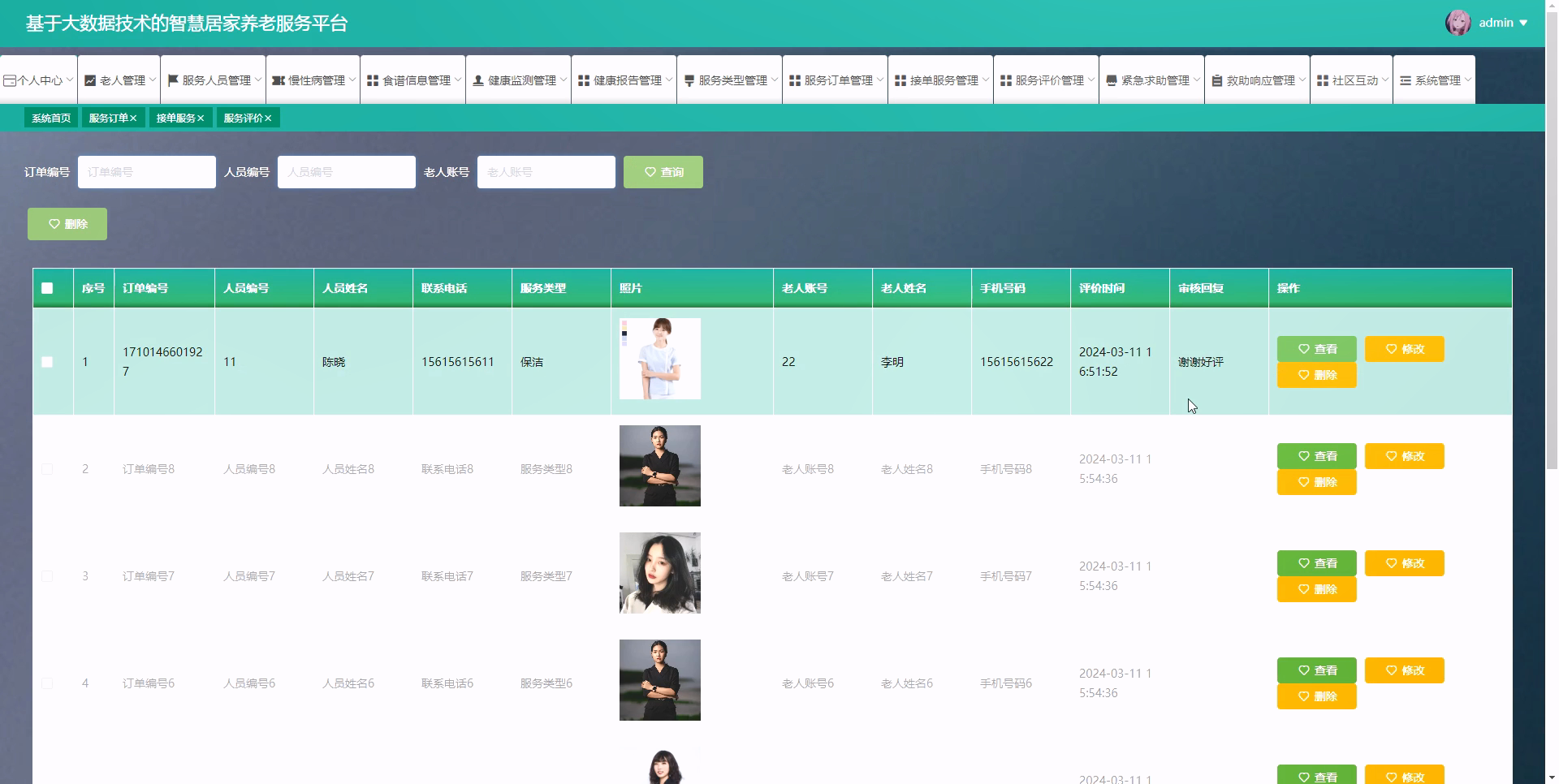Open the photo in 订单编号7 row
1559x784 pixels.
pos(660,573)
